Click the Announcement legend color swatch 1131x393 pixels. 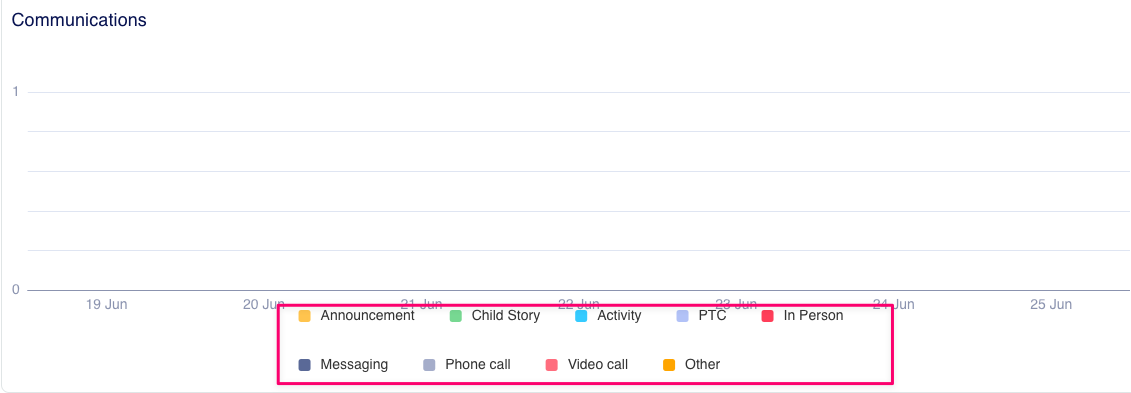(304, 316)
